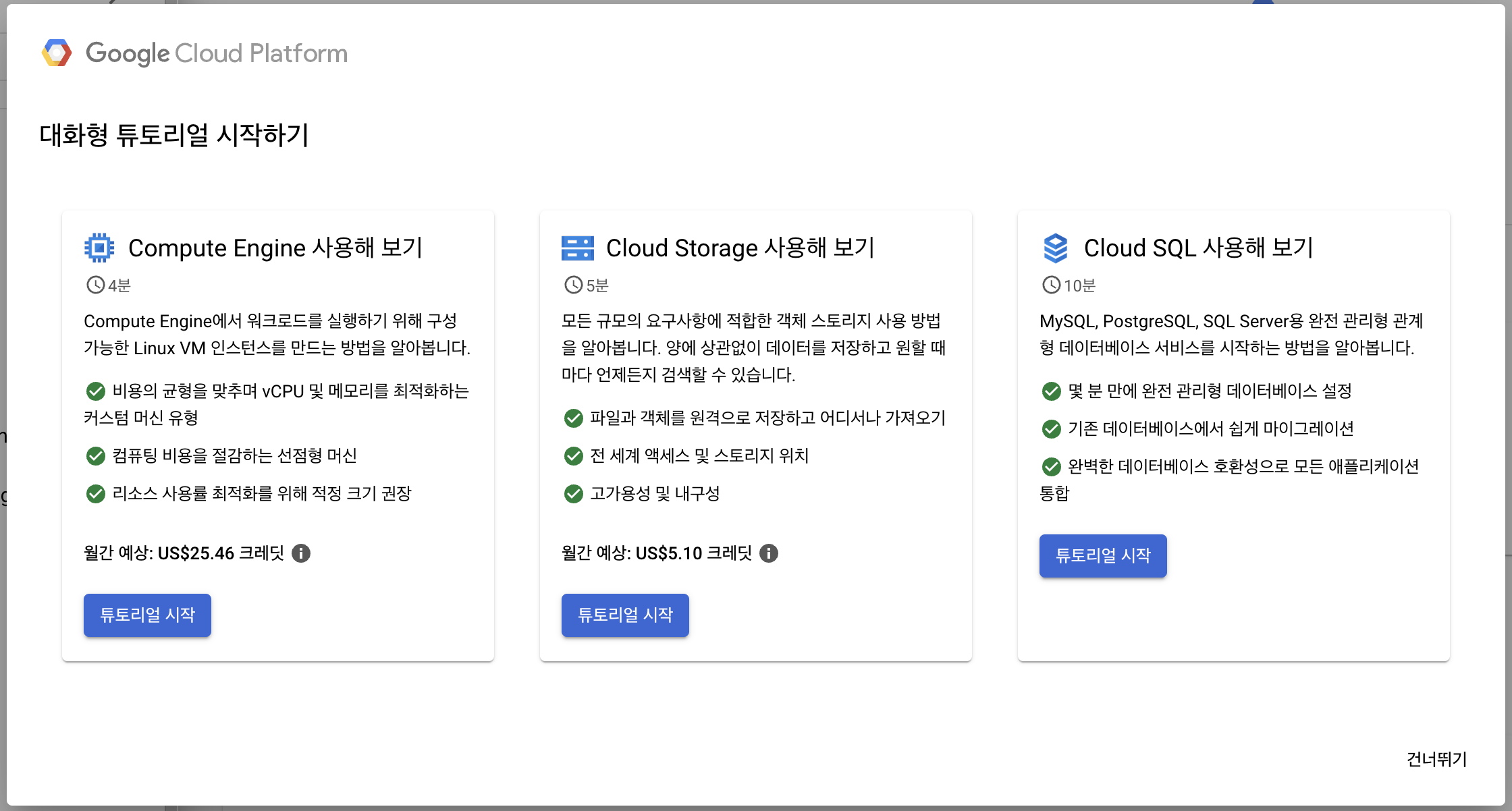Click info icon beside US$5.10 크레딧

click(769, 553)
